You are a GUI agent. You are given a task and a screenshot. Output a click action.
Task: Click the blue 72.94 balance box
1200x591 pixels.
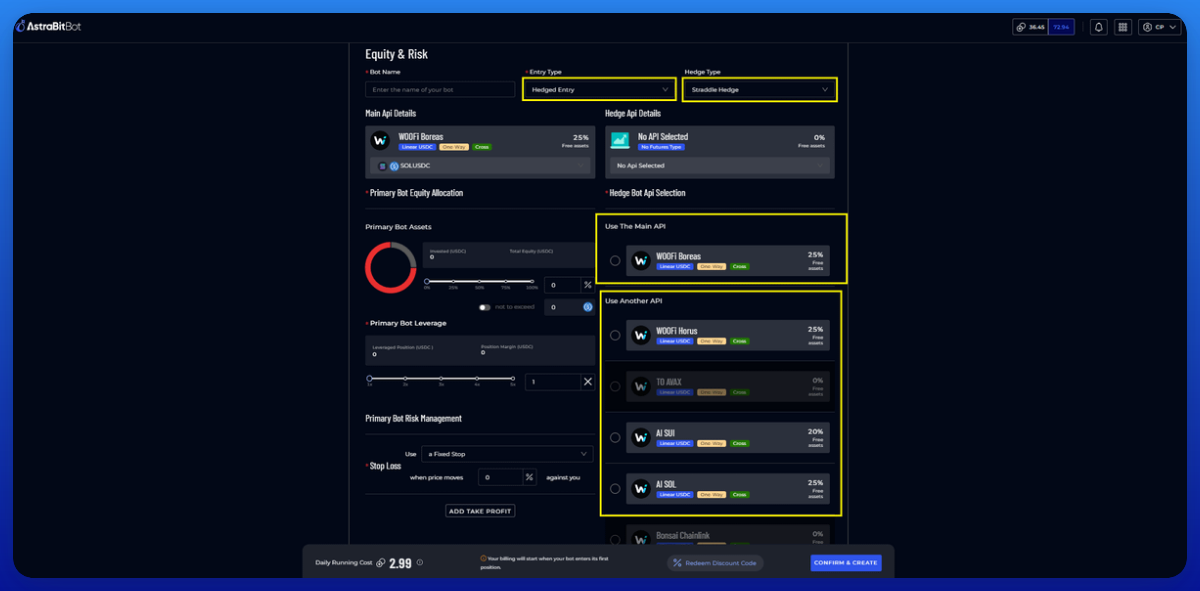click(1063, 27)
